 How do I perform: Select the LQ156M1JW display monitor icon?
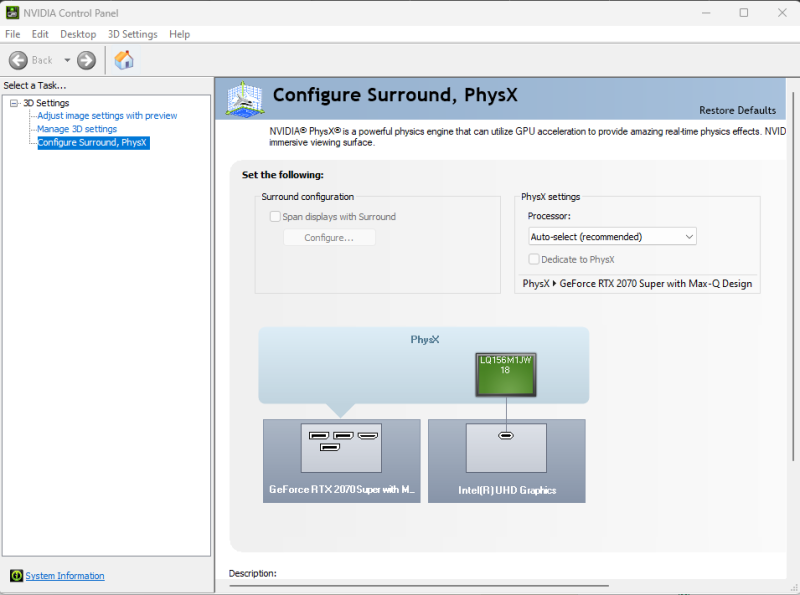506,375
